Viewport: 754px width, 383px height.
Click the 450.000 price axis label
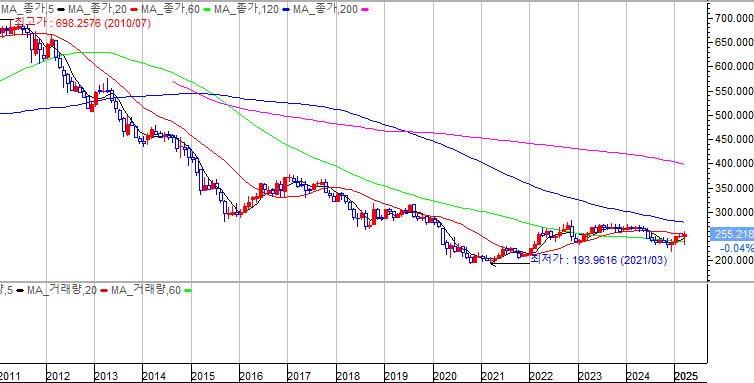point(734,139)
